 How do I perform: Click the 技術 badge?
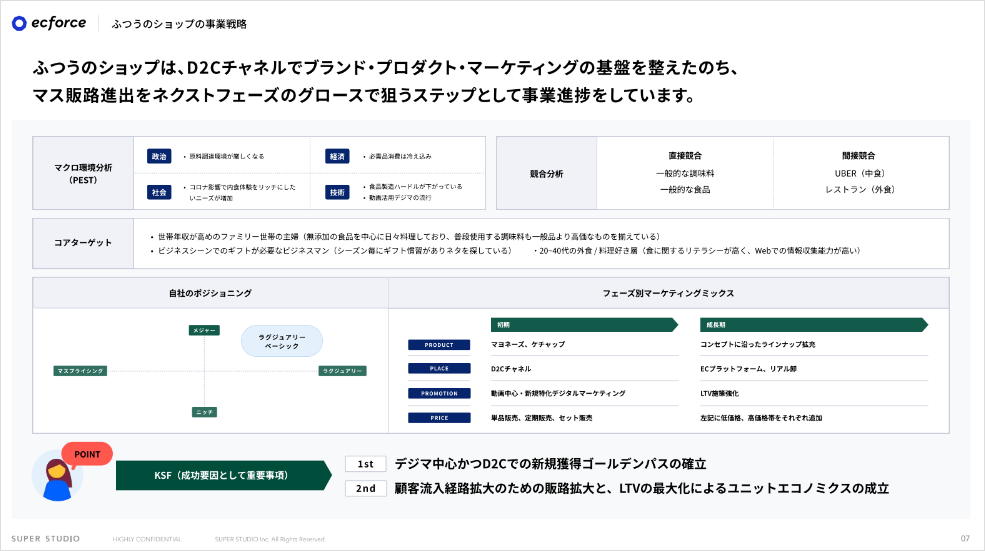tap(336, 191)
